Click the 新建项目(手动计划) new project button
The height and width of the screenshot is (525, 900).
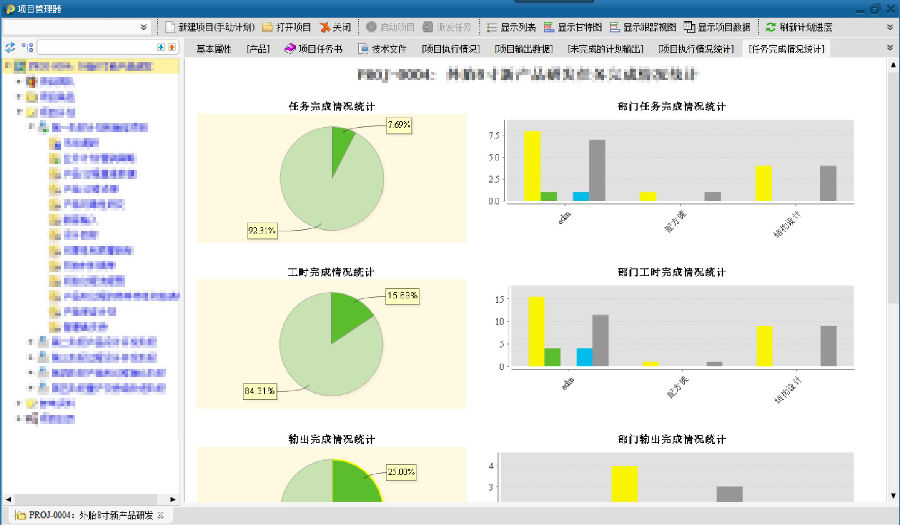click(x=210, y=27)
